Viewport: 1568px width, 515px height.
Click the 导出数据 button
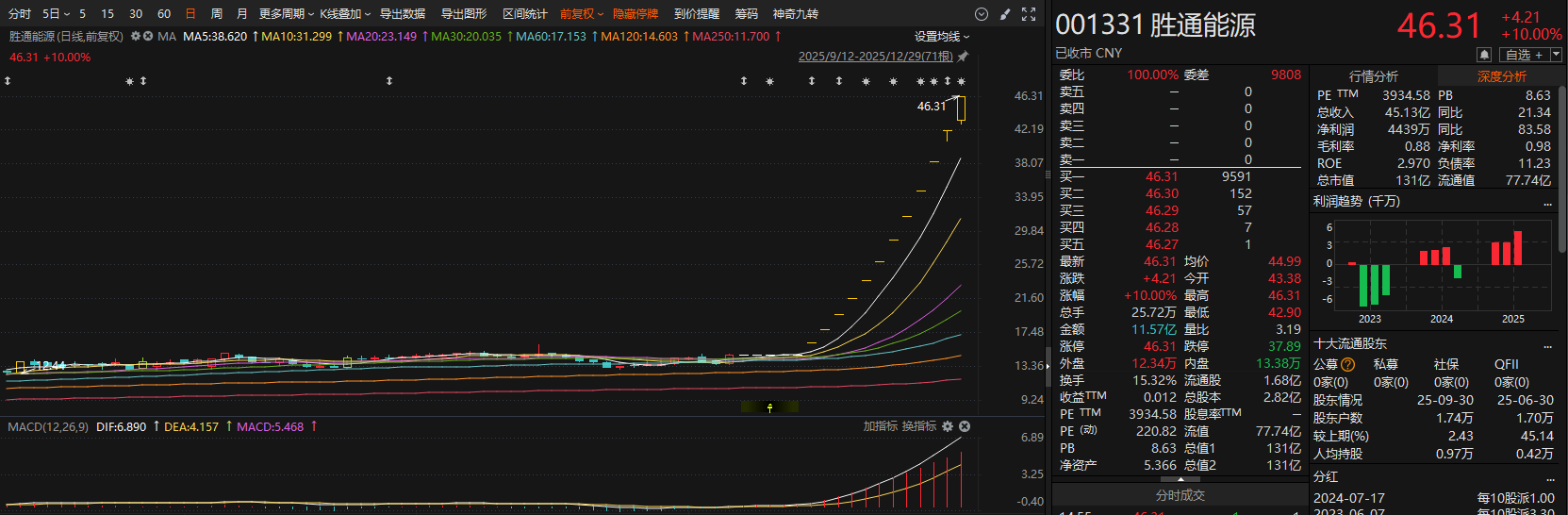pos(403,14)
